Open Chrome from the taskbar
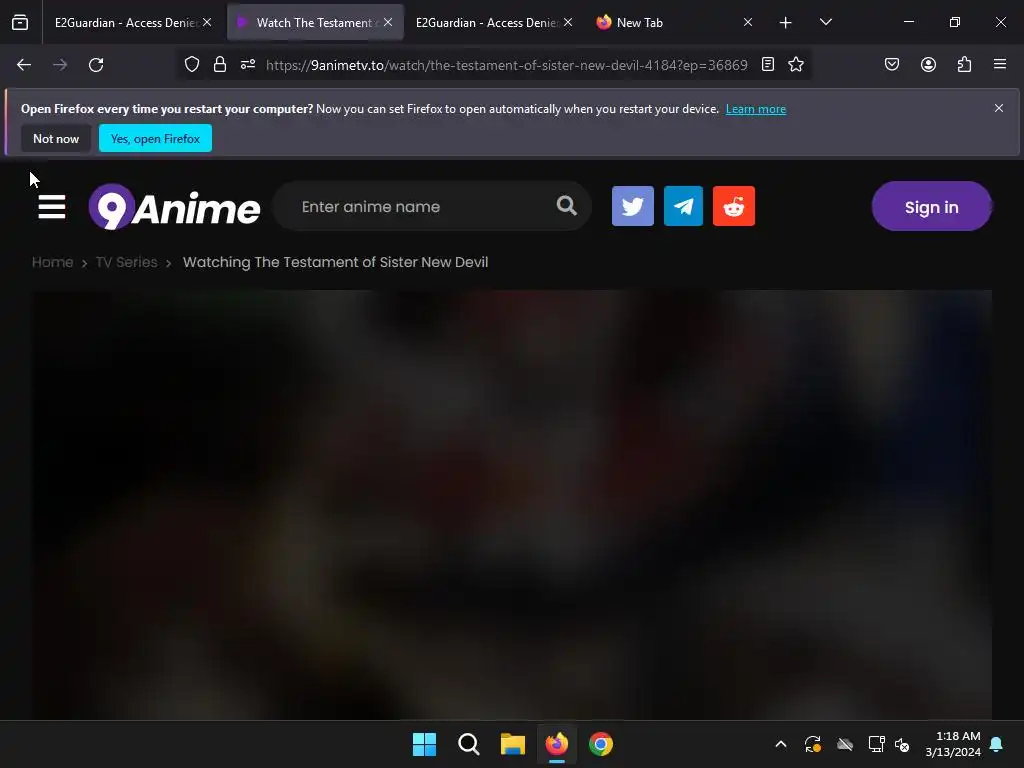The width and height of the screenshot is (1024, 768). 601,744
